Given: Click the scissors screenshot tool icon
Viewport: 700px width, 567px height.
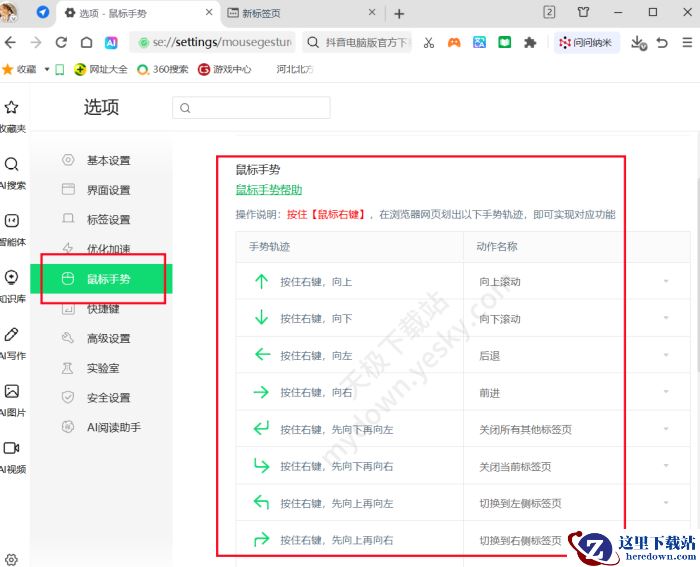Looking at the screenshot, I should coord(429,42).
